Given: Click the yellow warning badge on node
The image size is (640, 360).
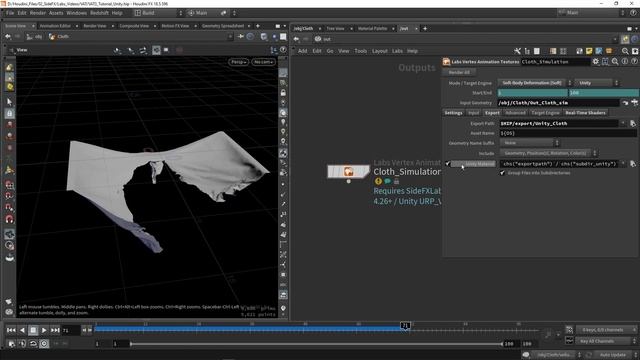Looking at the screenshot, I should click(378, 181).
